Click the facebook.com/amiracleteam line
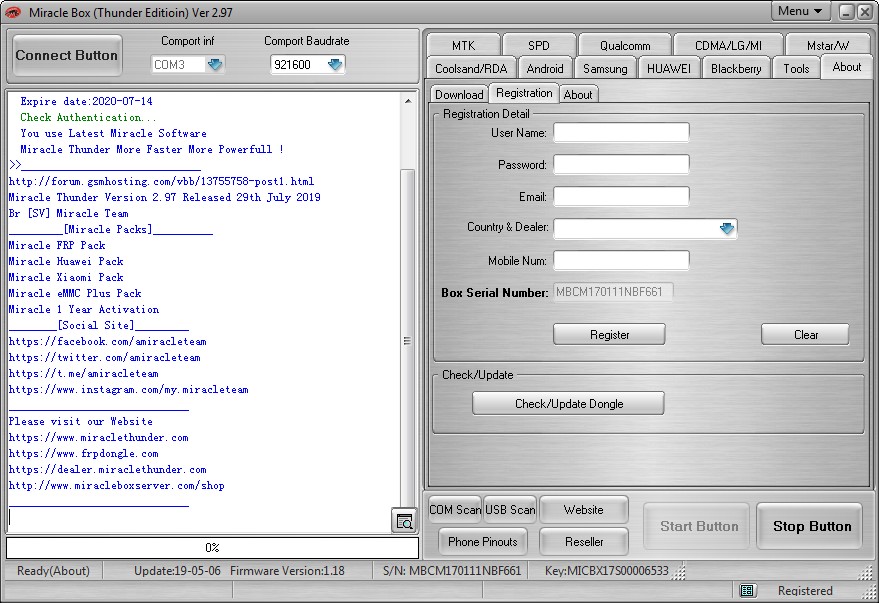This screenshot has width=879, height=603. point(108,341)
